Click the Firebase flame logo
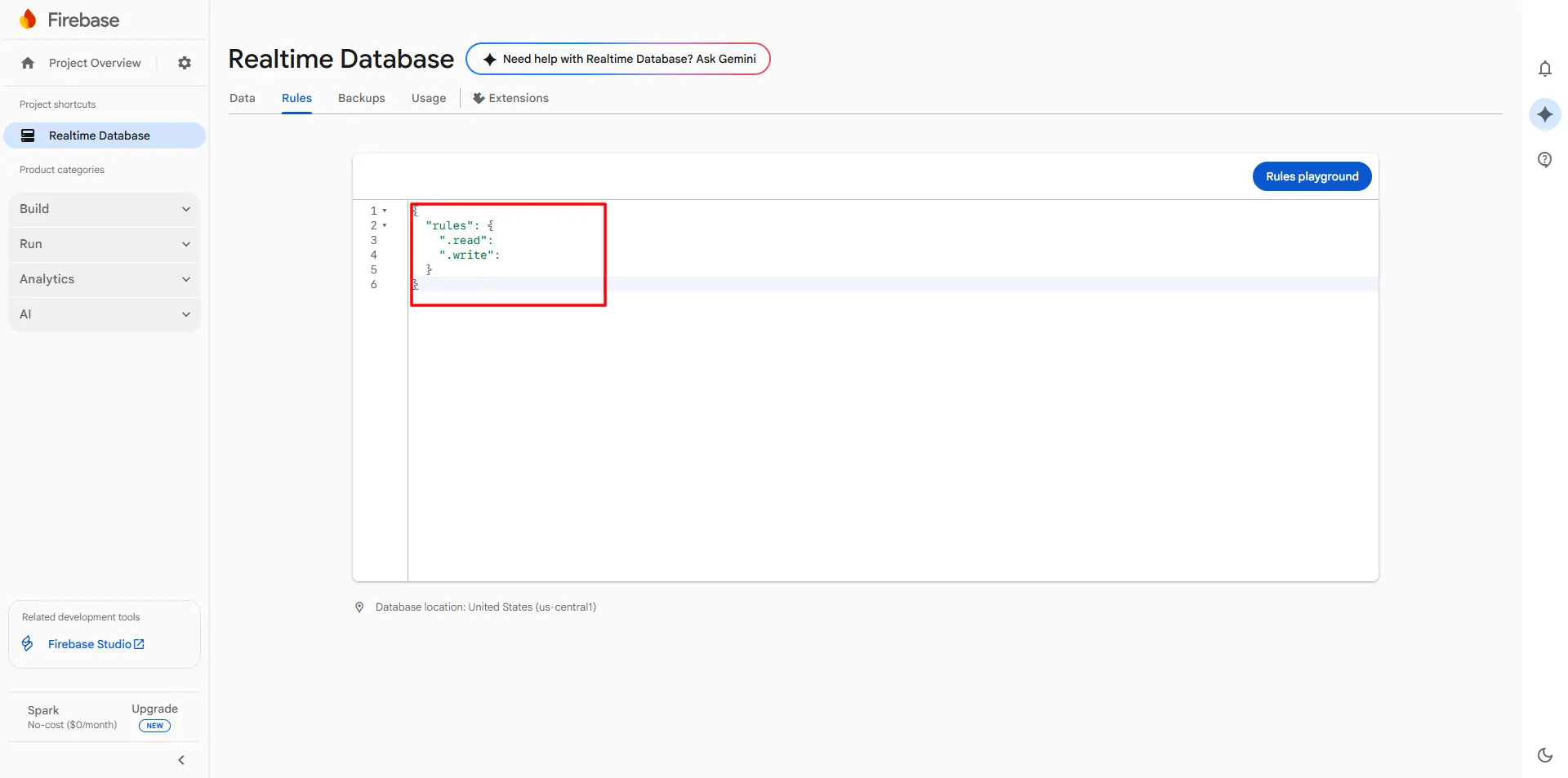 (29, 20)
